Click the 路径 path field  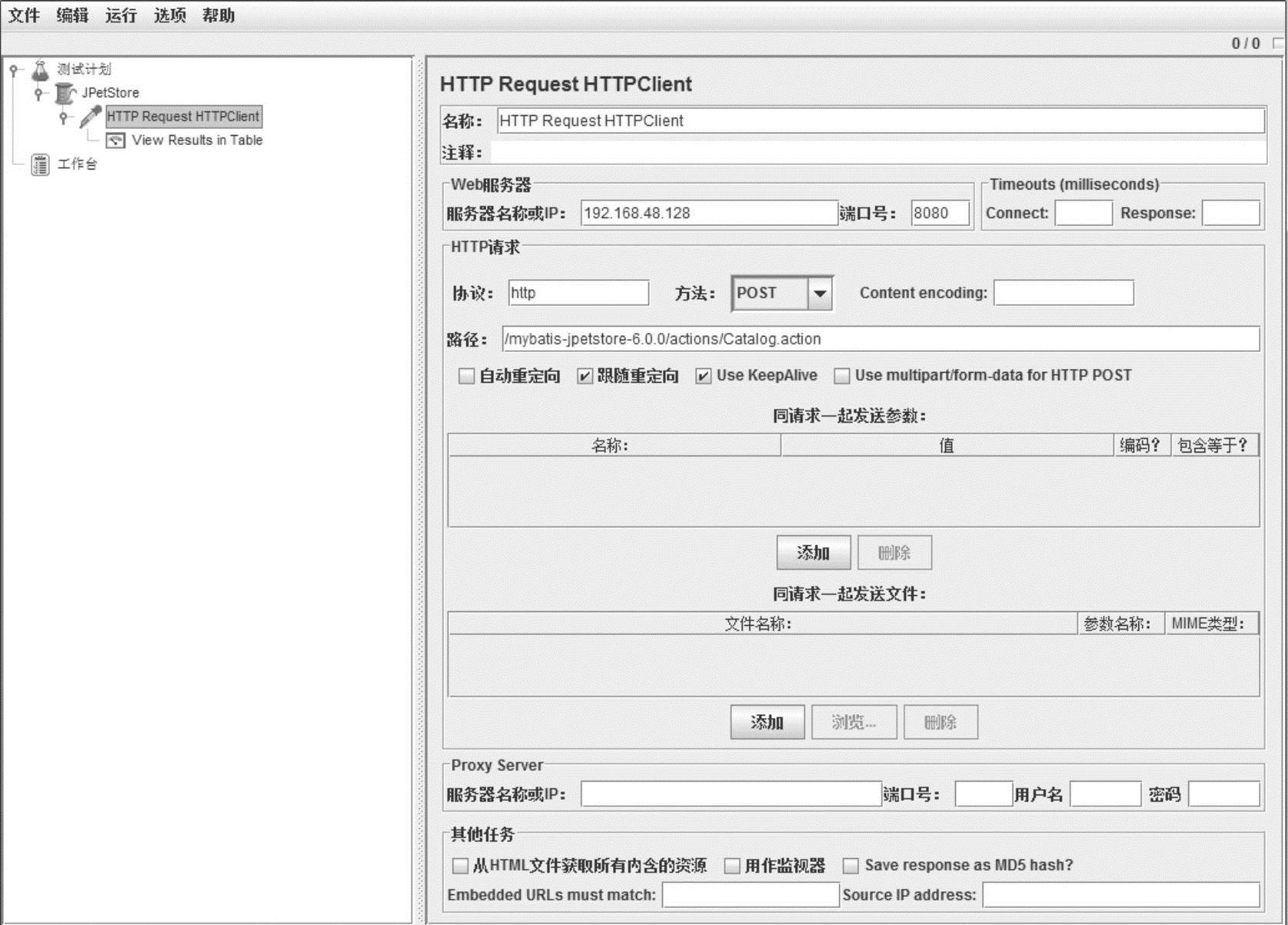(881, 339)
